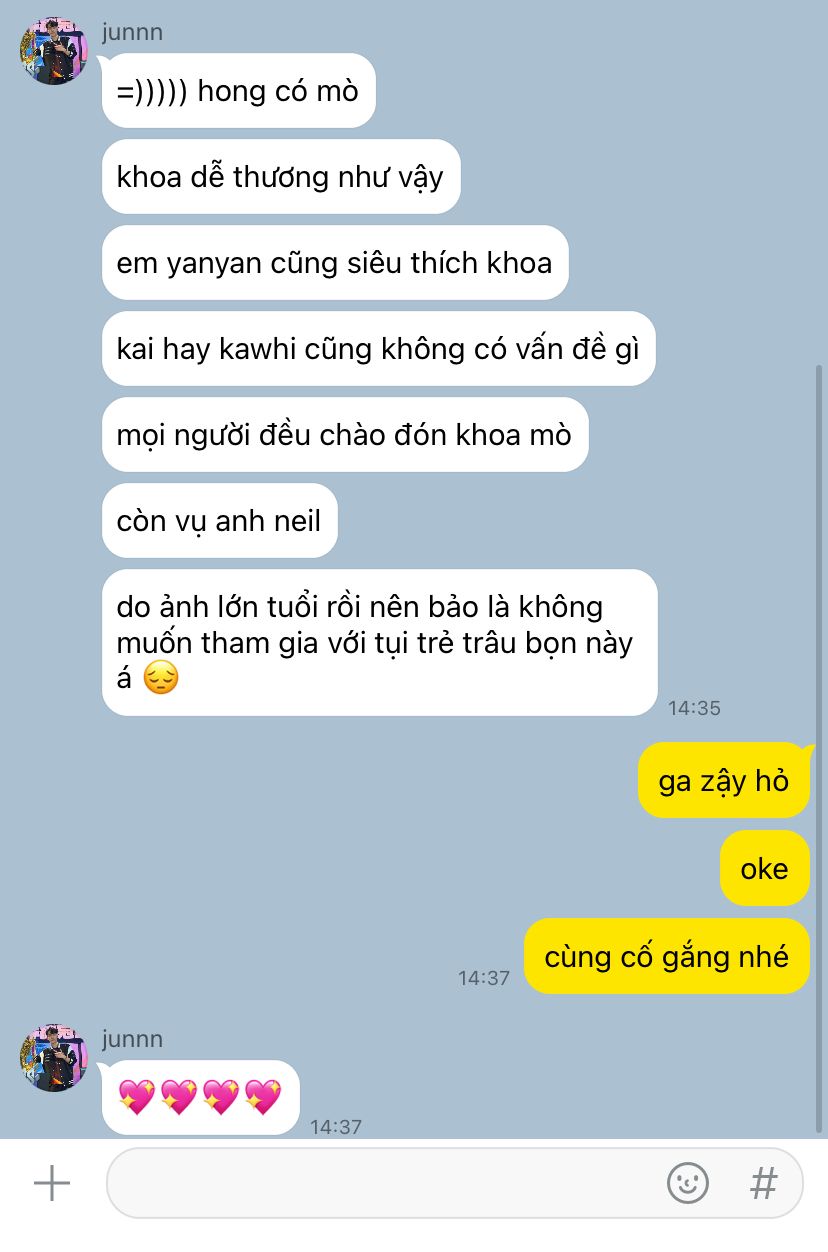
Task: Open the plus attachment menu icon
Action: click(x=52, y=1184)
